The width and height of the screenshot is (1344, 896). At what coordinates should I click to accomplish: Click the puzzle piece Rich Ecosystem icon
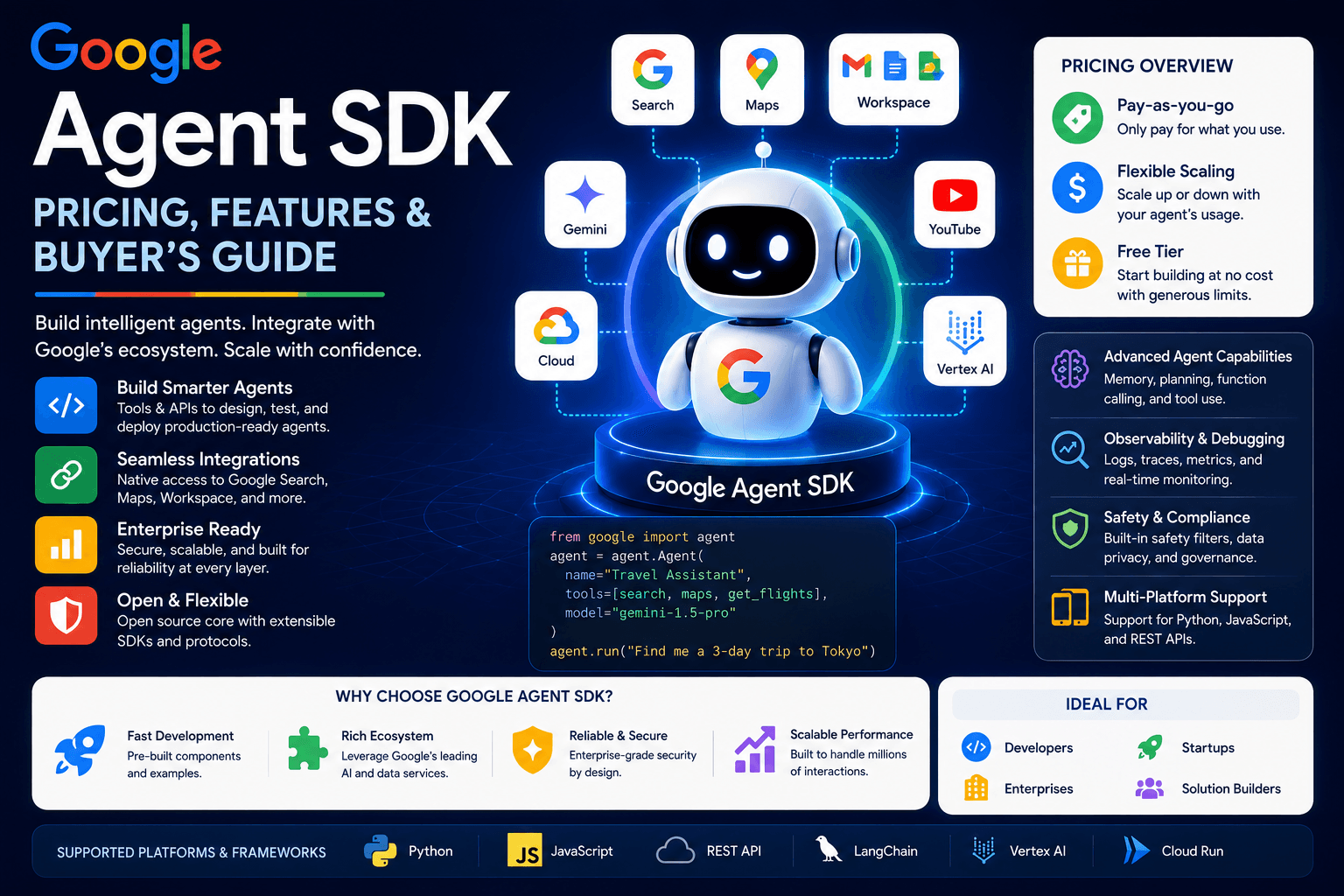point(307,749)
